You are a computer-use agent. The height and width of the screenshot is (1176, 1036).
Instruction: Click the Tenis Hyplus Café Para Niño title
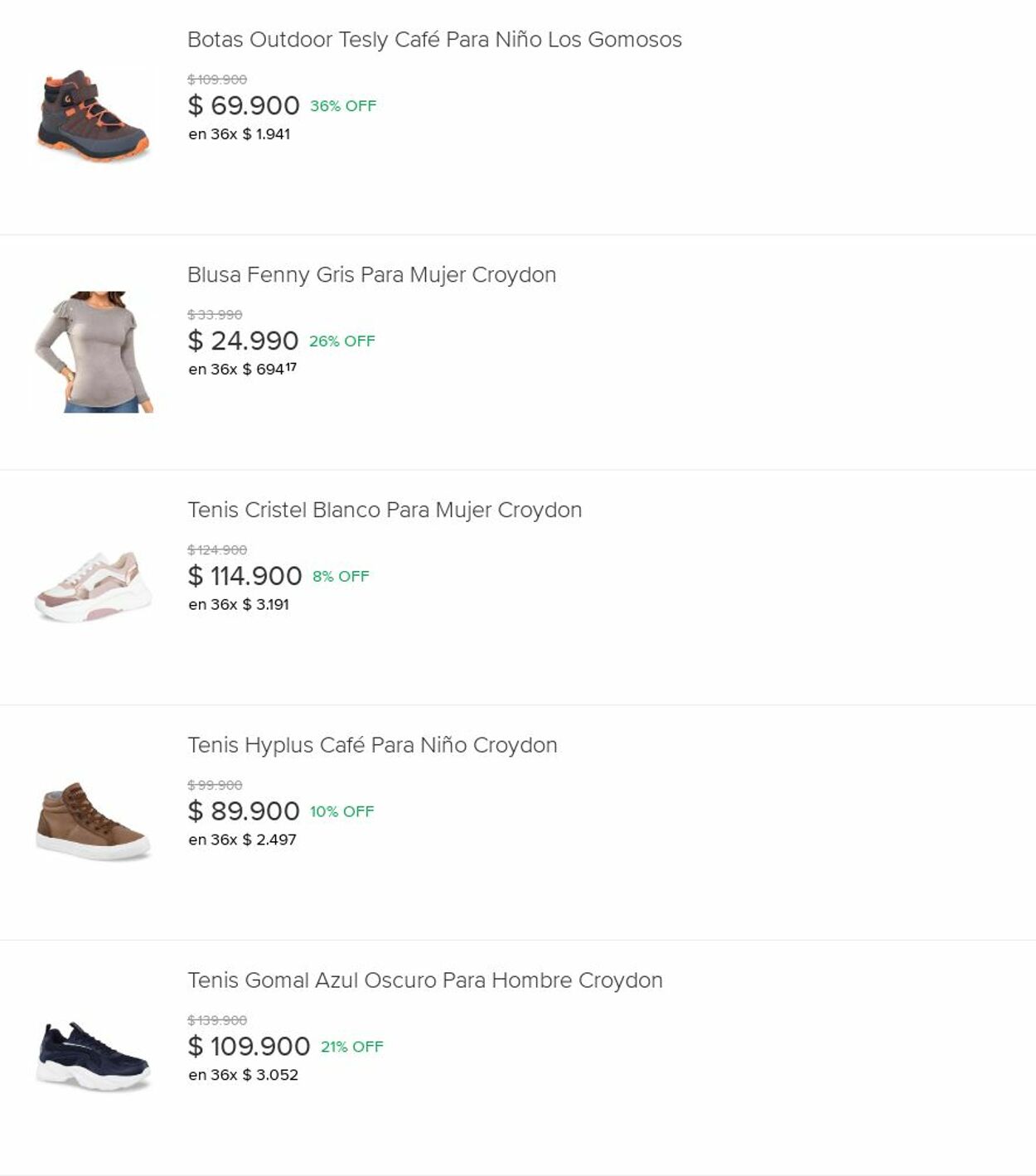[372, 745]
